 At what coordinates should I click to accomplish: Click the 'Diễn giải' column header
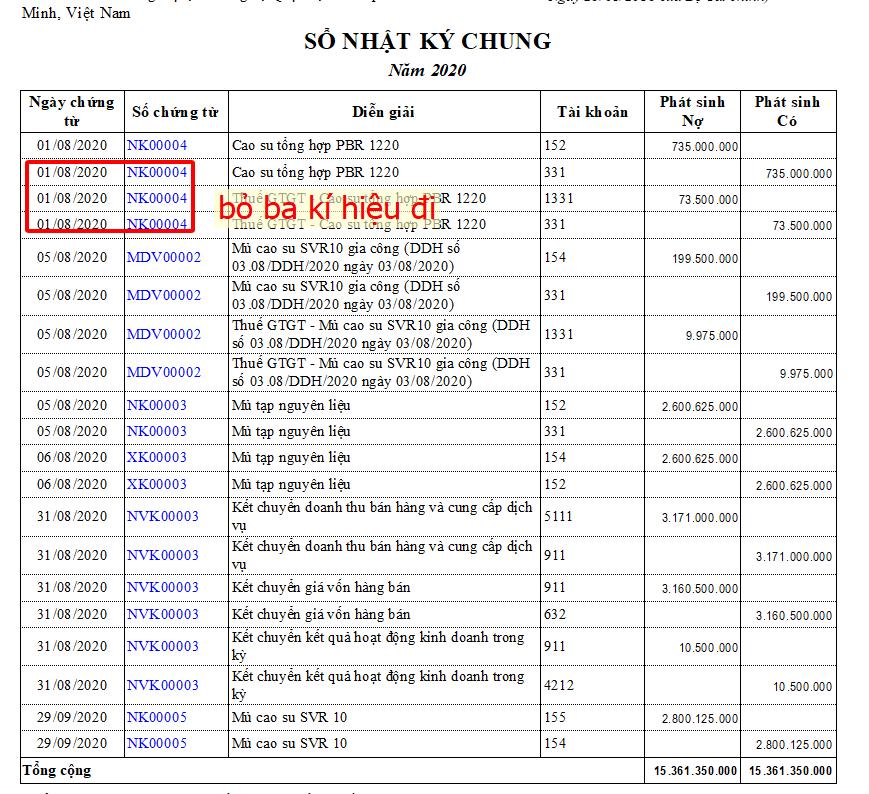point(383,112)
